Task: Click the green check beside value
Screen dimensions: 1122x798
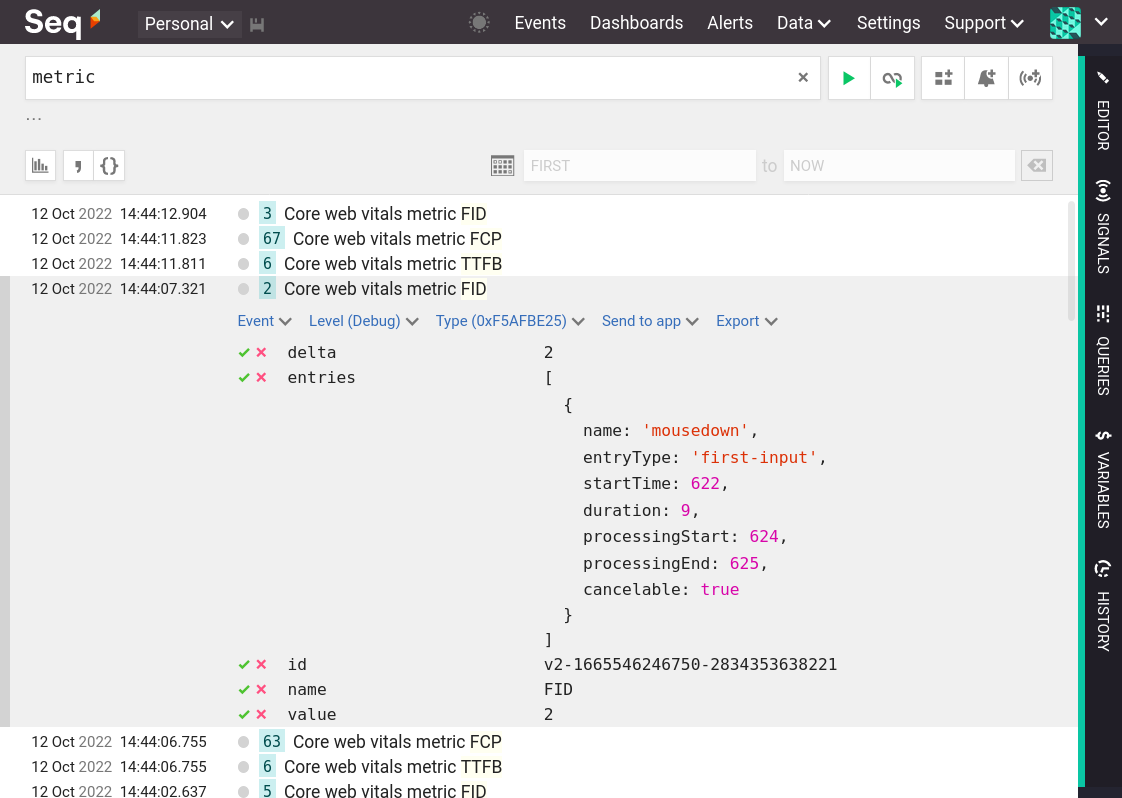Action: click(244, 715)
